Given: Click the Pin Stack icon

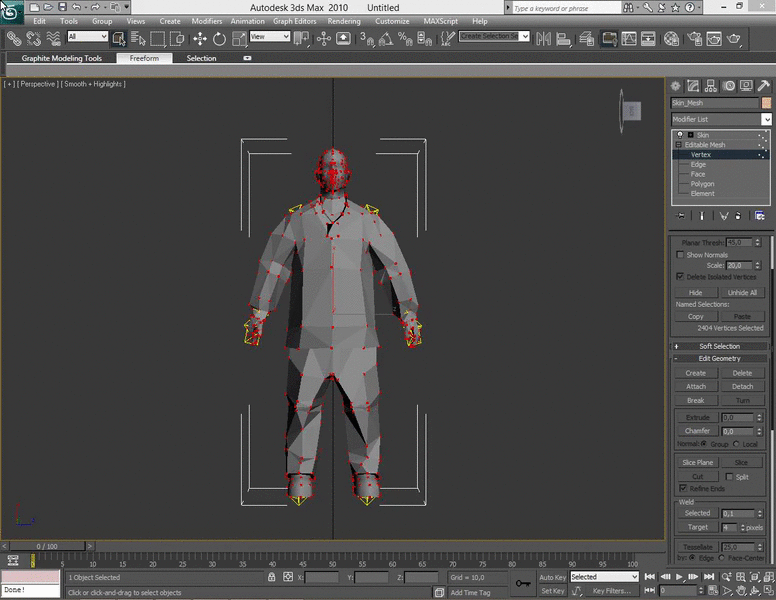Looking at the screenshot, I should coord(681,215).
